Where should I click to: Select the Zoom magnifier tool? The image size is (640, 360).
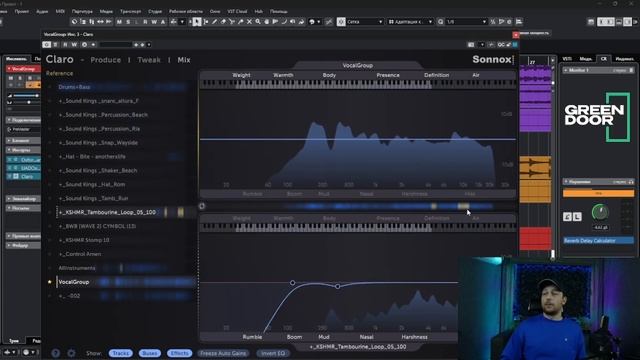258,22
